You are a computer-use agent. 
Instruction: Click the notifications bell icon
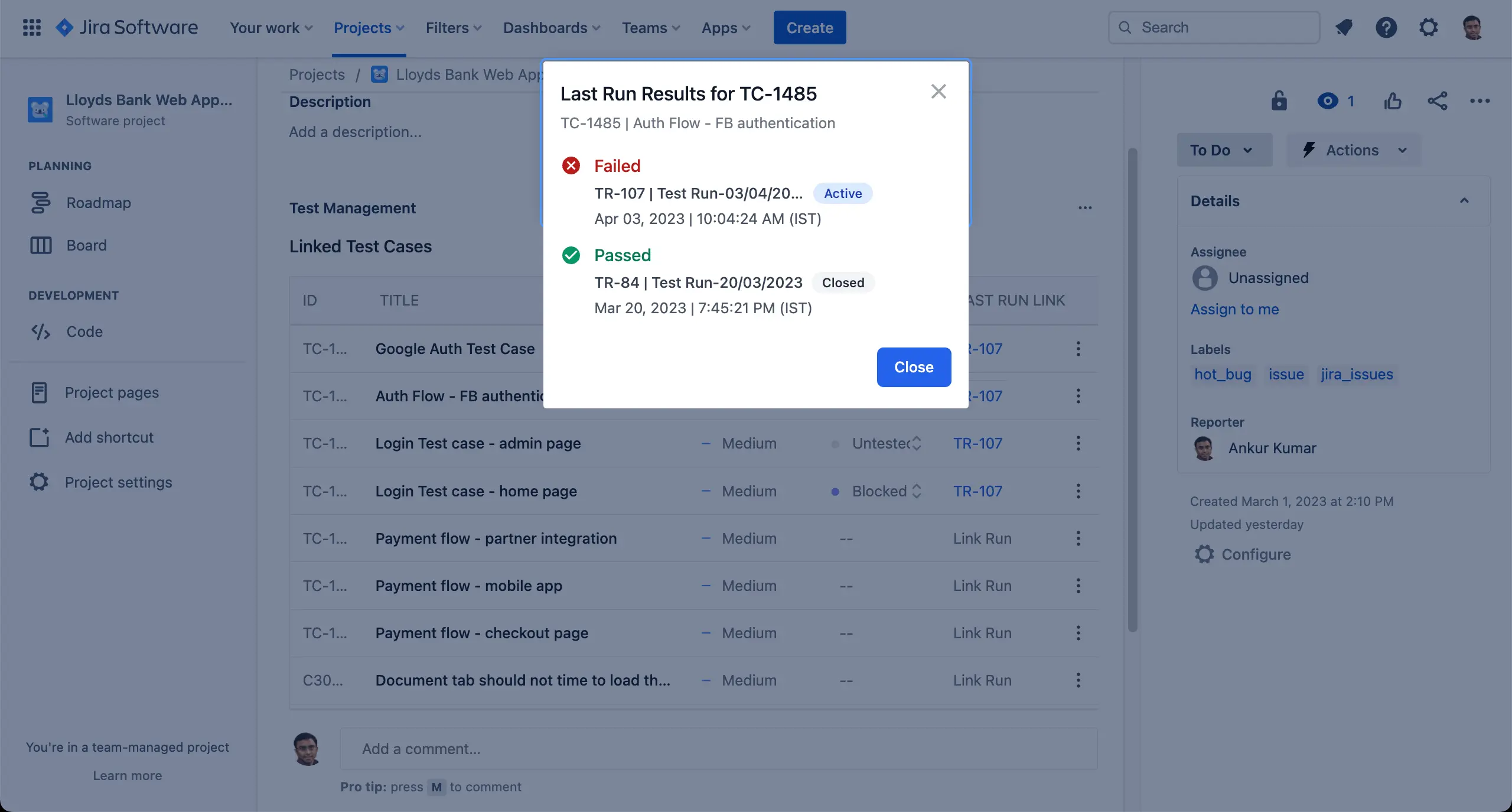1344,28
